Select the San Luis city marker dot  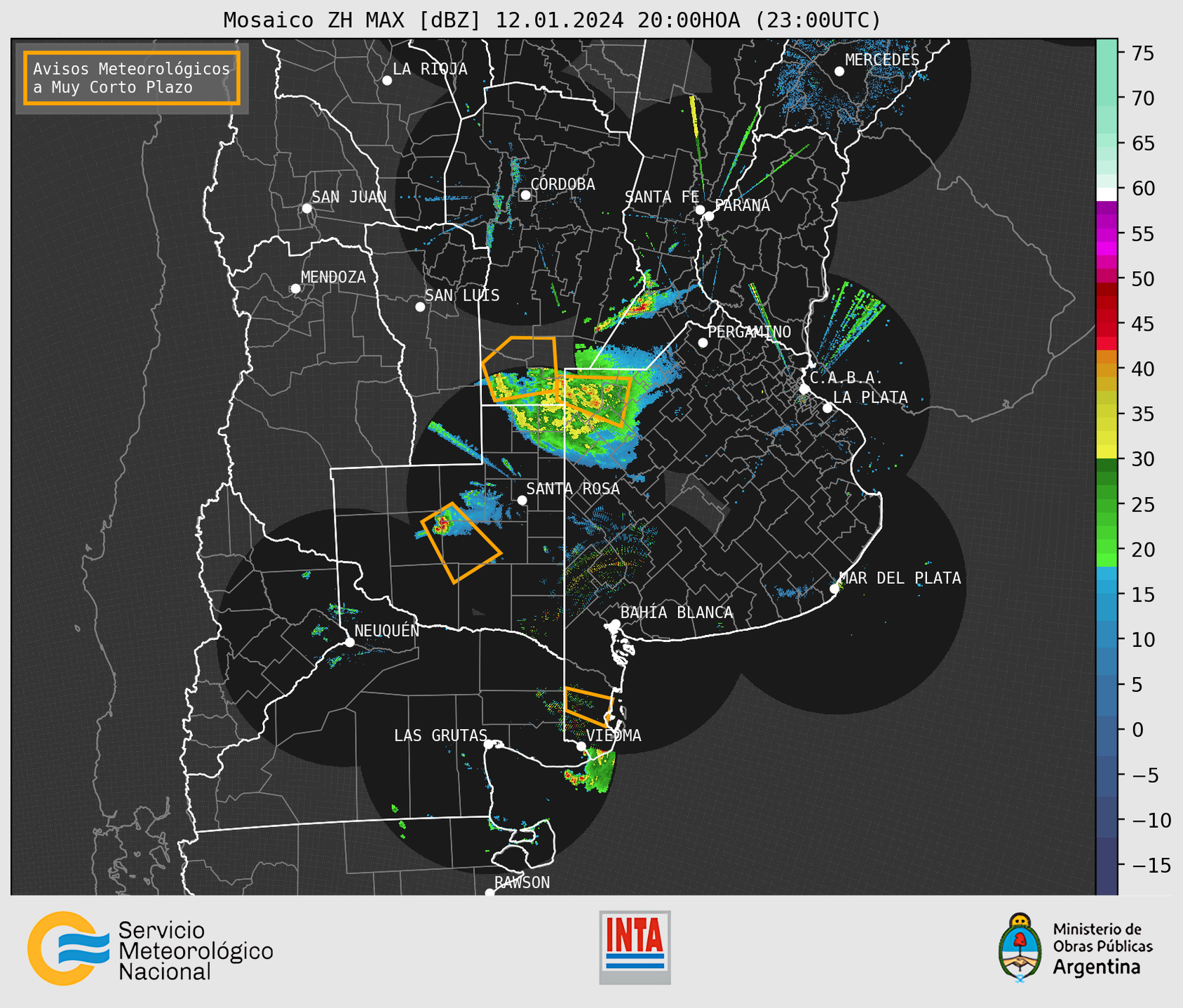pos(420,307)
